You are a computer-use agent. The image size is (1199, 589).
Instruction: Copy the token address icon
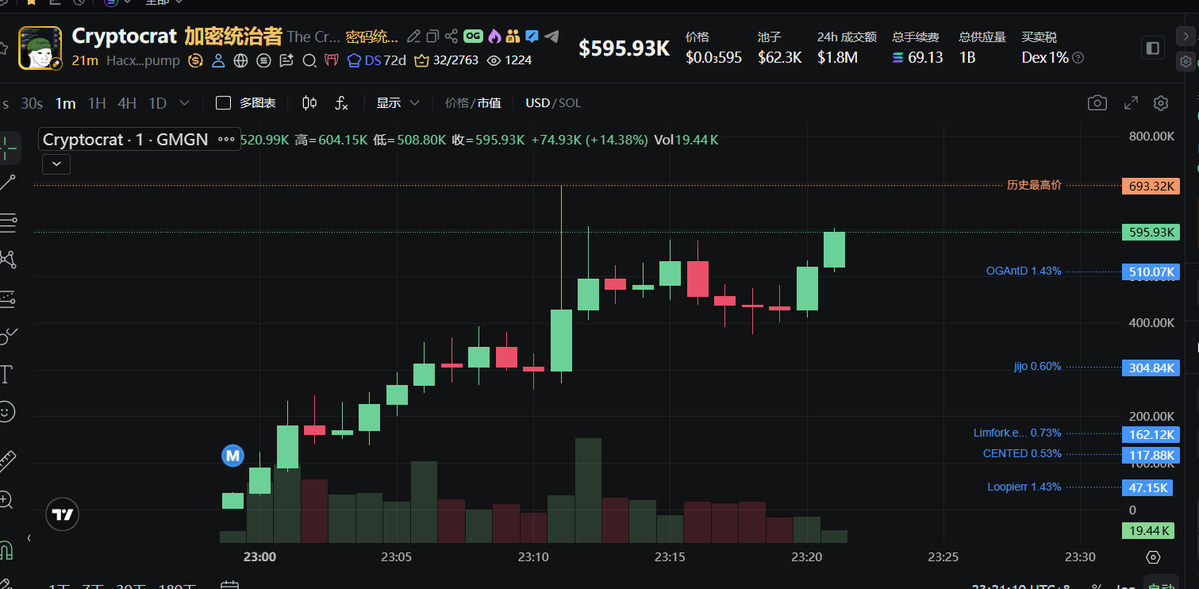pos(433,36)
